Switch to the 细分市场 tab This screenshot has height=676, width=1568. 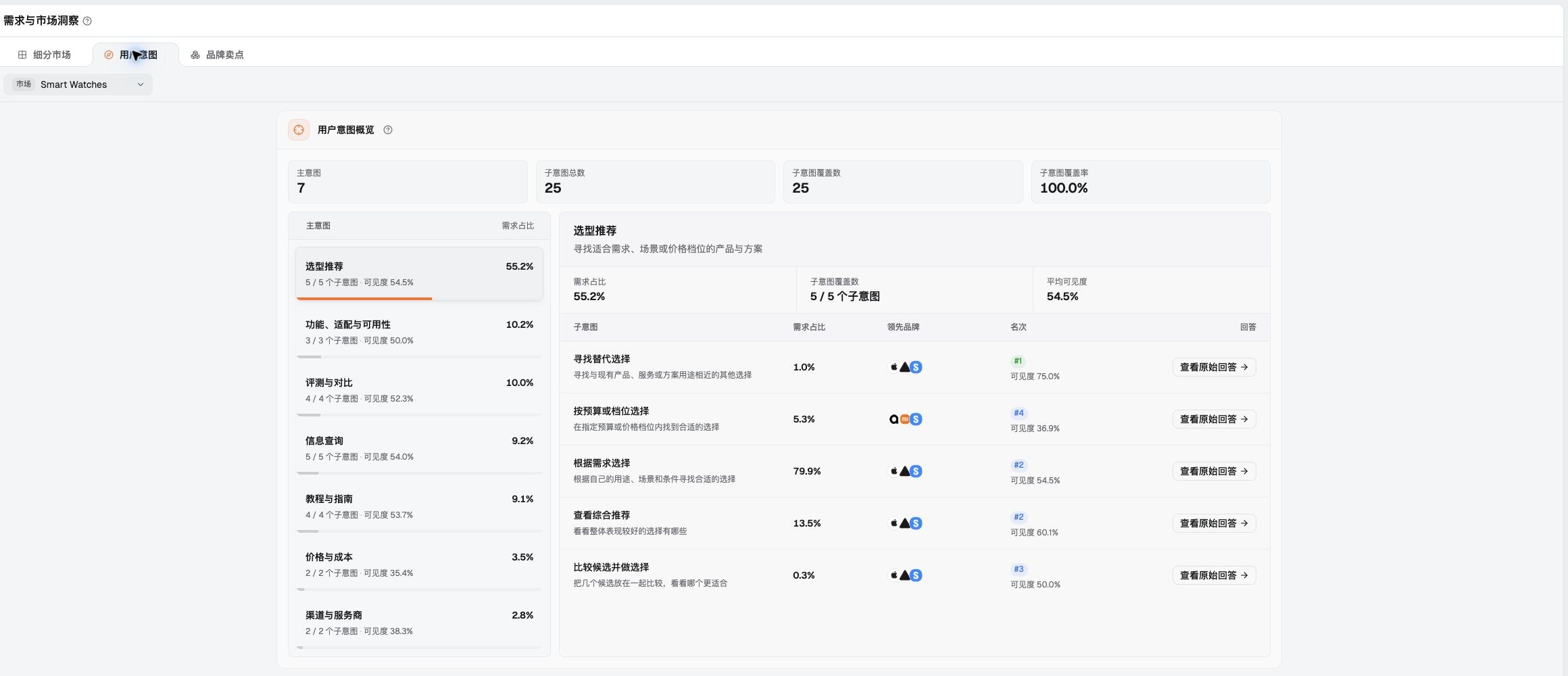point(45,55)
